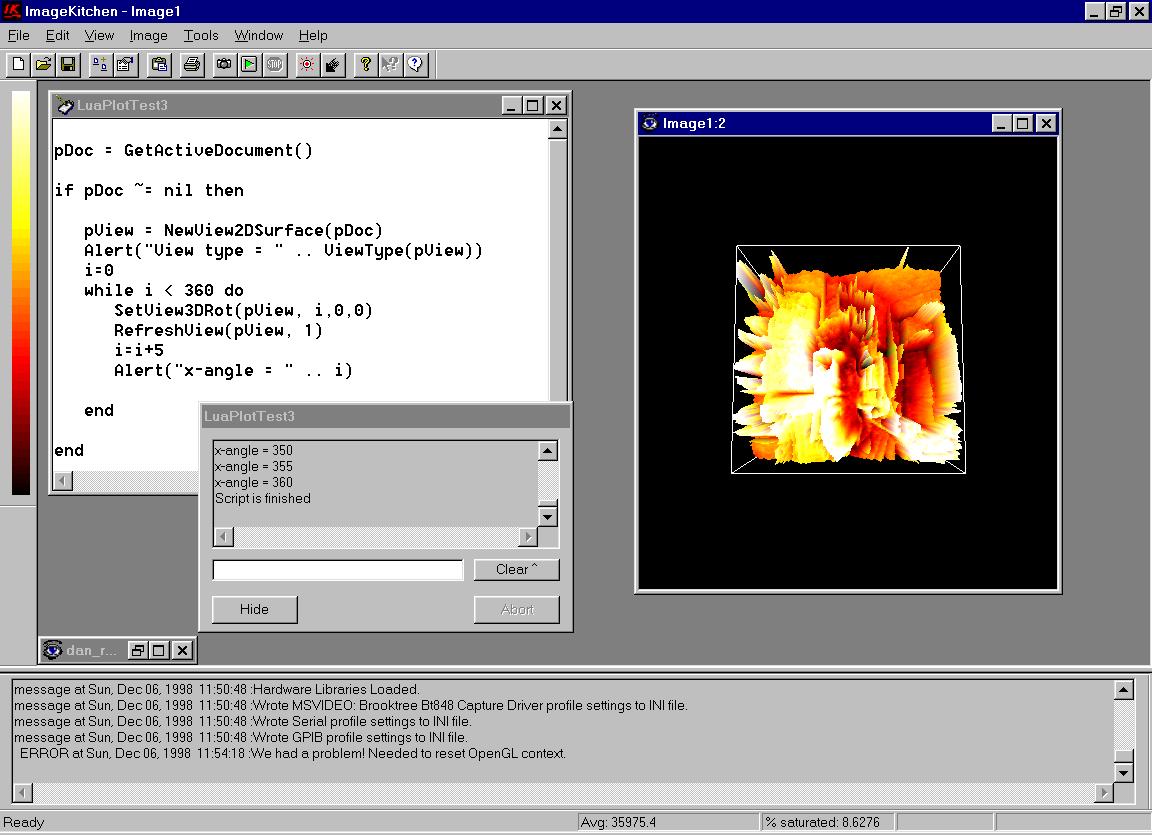Click the grayed Abort button
The height and width of the screenshot is (835, 1152).
516,609
